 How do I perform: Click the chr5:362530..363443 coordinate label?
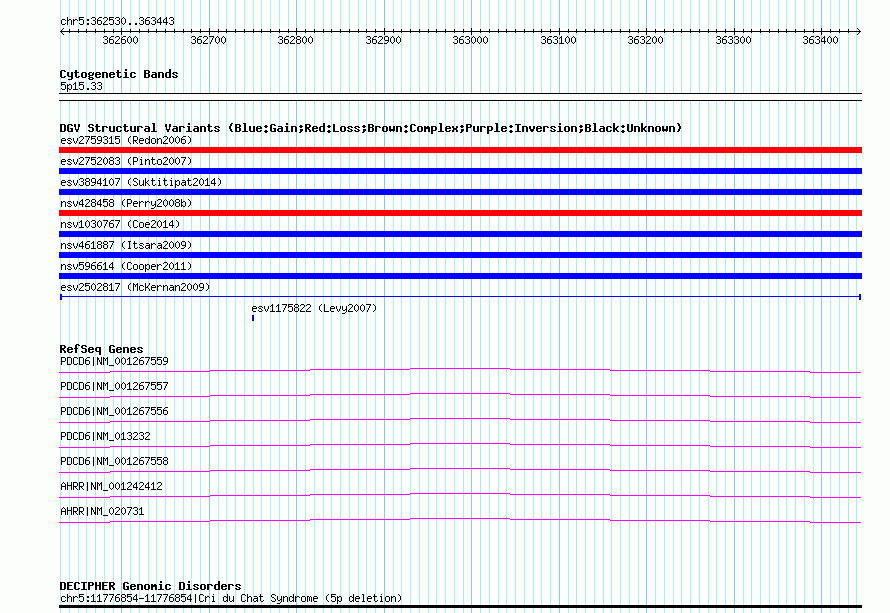[x=117, y=21]
